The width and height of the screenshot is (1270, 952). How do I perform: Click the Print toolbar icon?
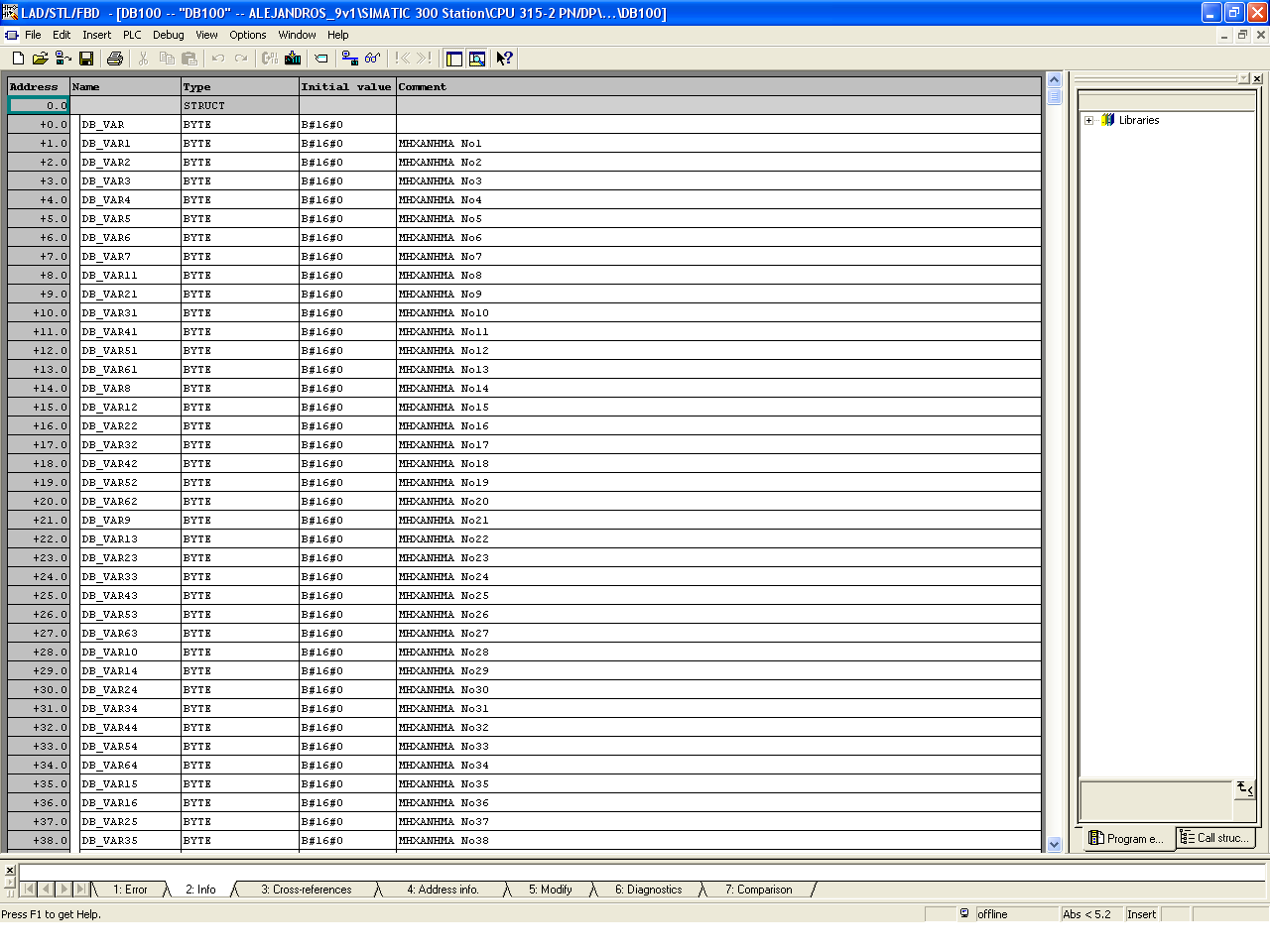pyautogui.click(x=115, y=59)
